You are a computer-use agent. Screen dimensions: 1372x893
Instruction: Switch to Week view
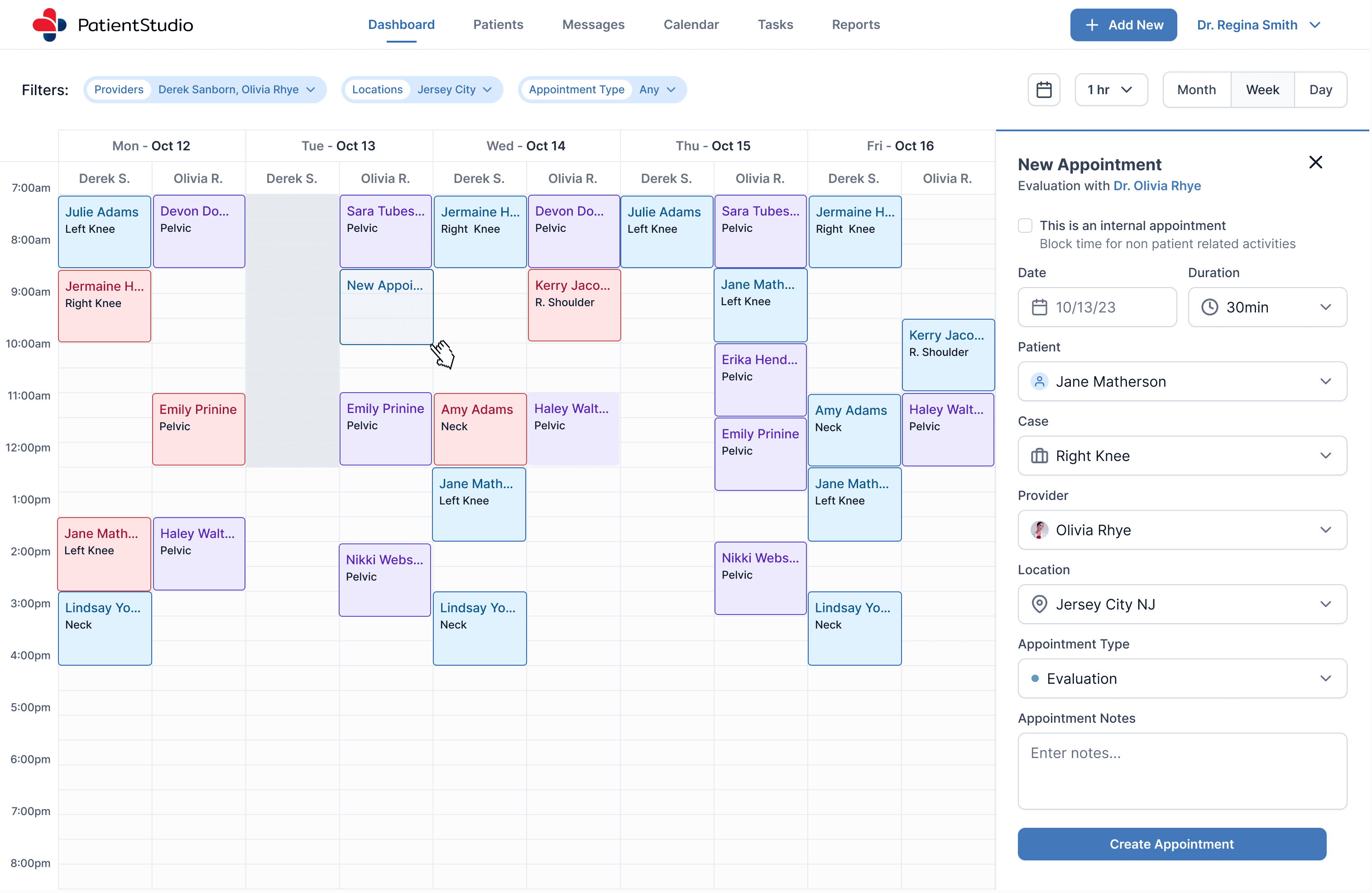click(1262, 90)
